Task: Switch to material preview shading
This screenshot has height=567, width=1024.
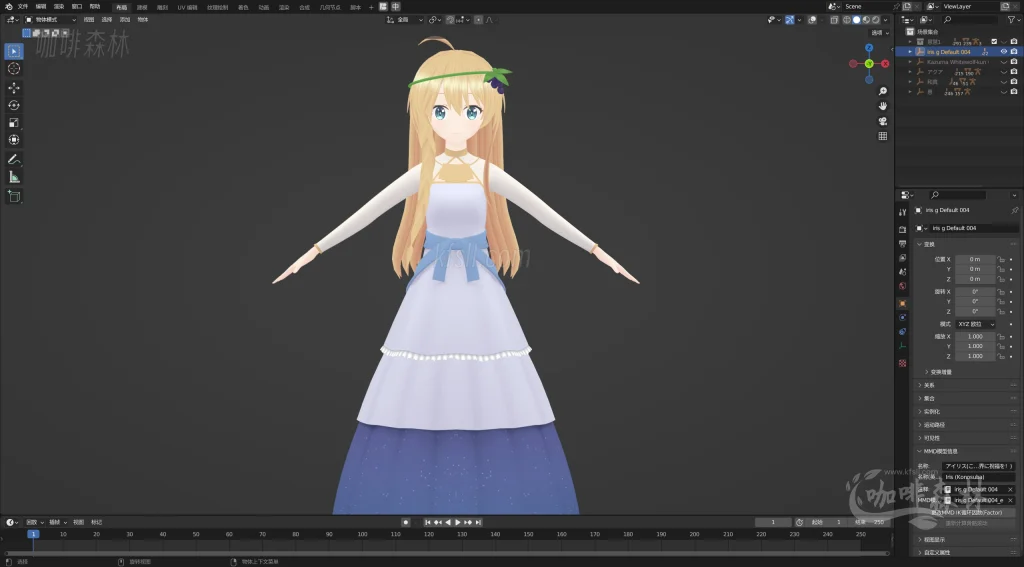Action: (x=866, y=20)
